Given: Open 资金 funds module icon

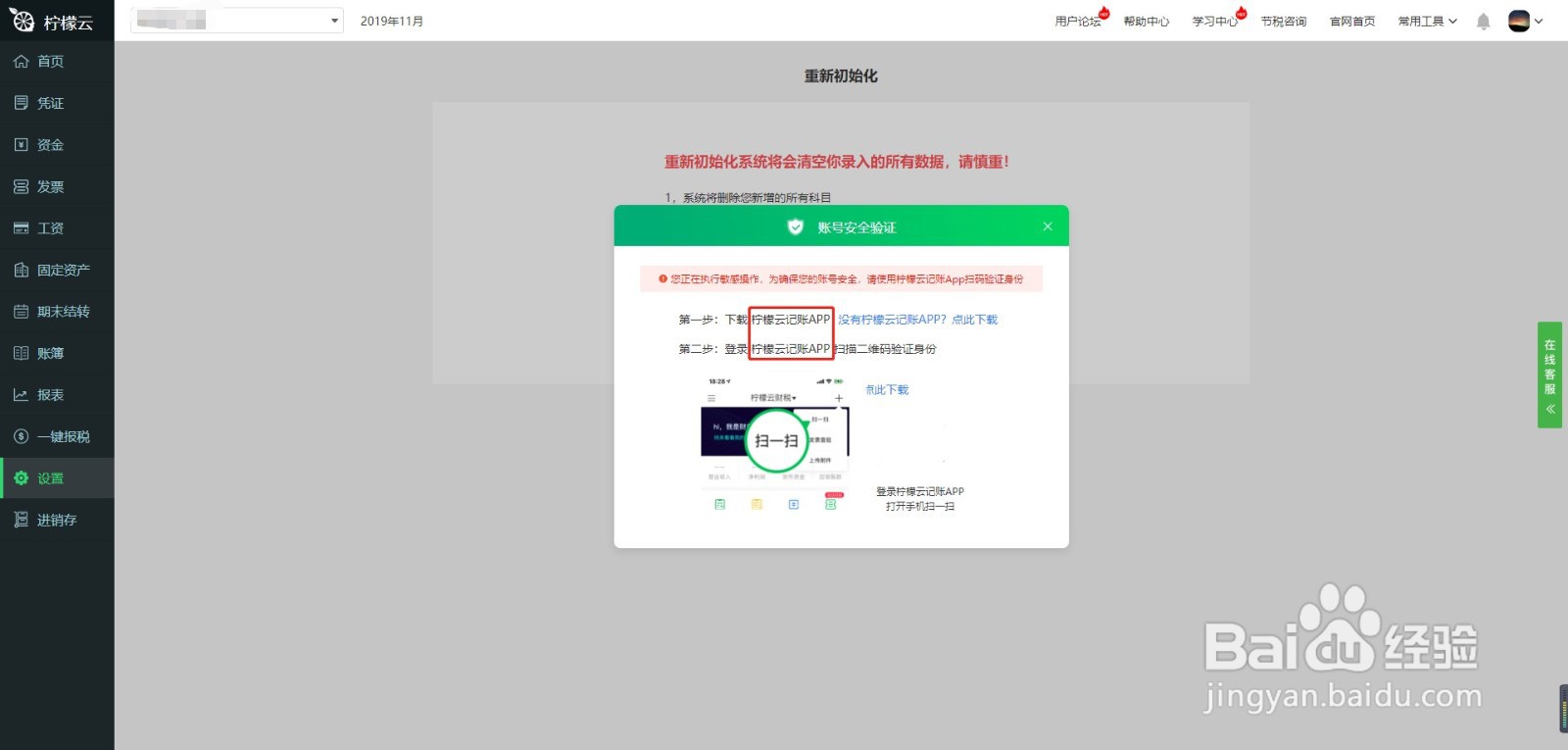Looking at the screenshot, I should (21, 145).
